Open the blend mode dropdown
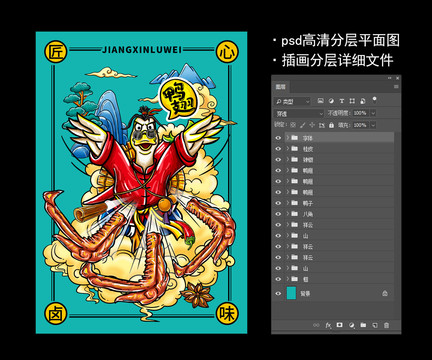 click(x=299, y=113)
